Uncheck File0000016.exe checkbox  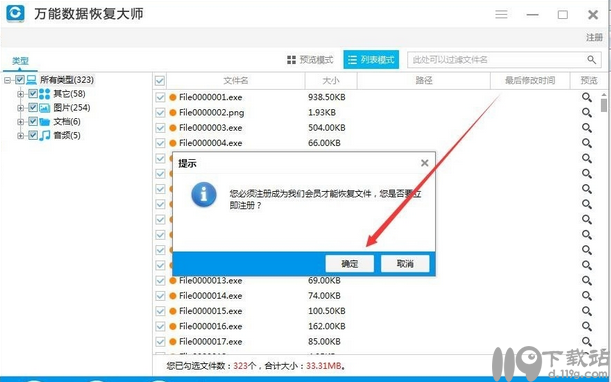point(160,326)
